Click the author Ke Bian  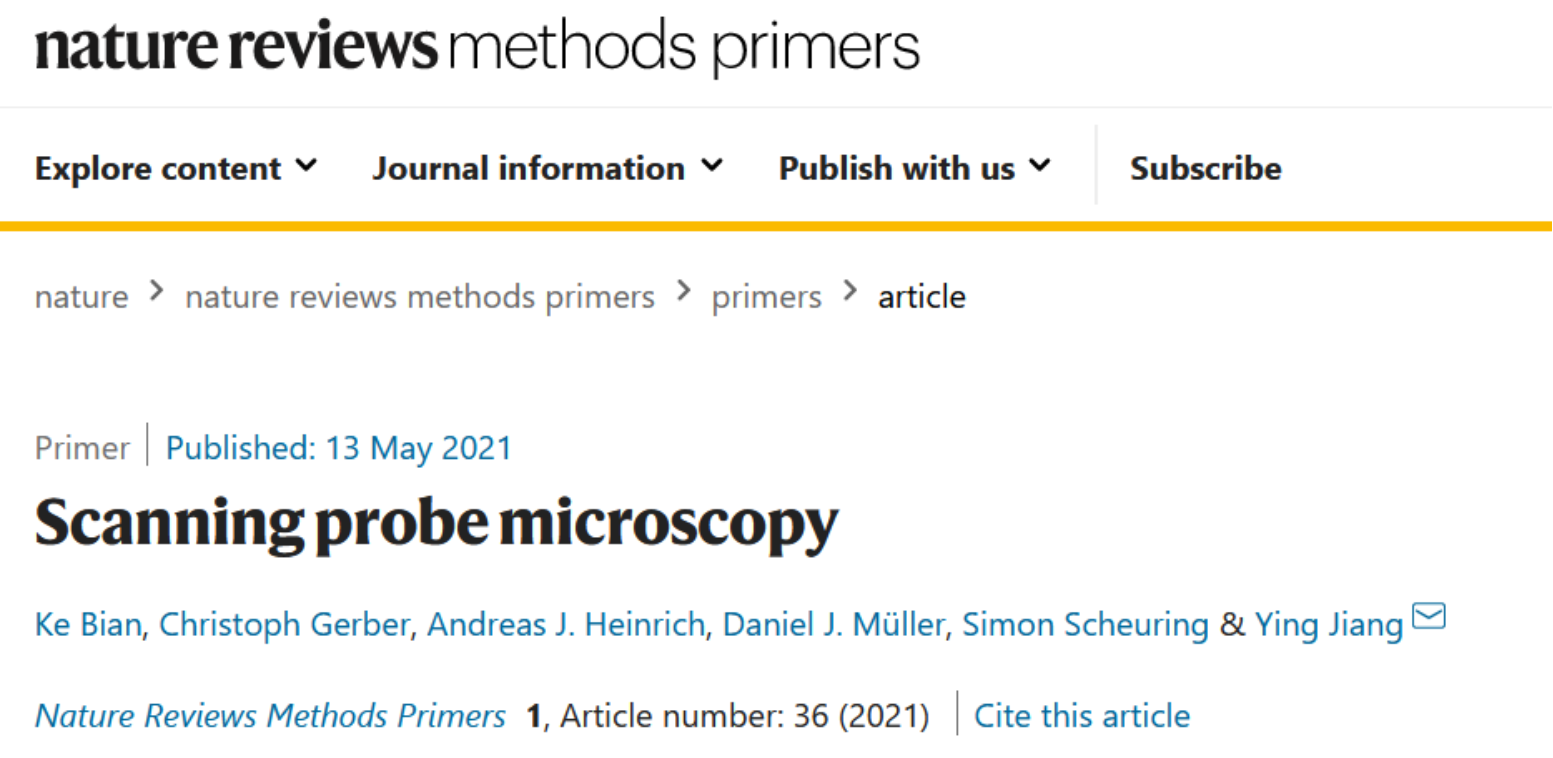(91, 625)
